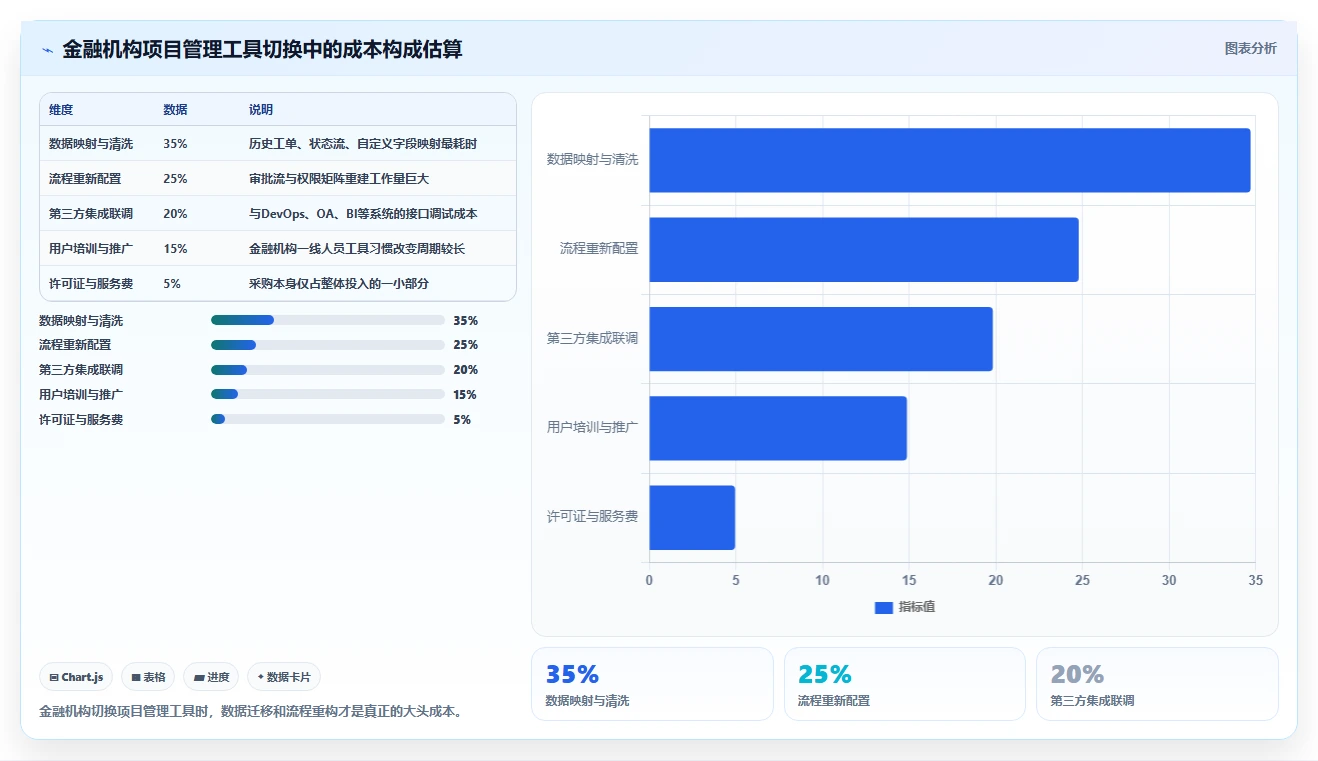Click 用户培训与推广 in the table

point(91,249)
